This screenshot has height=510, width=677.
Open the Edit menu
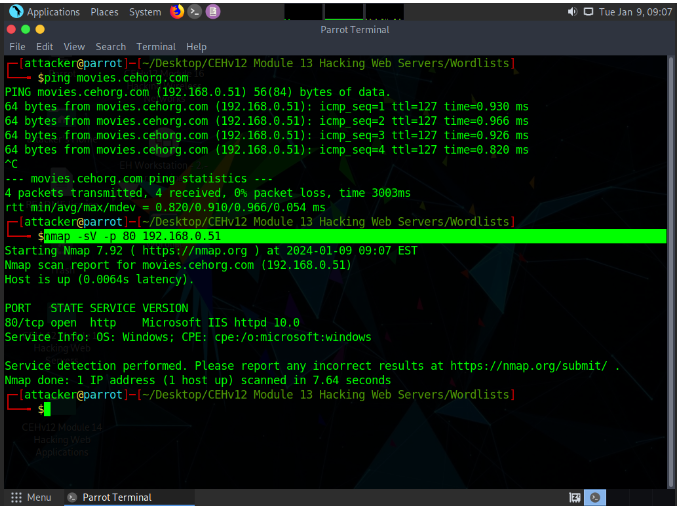coord(45,46)
